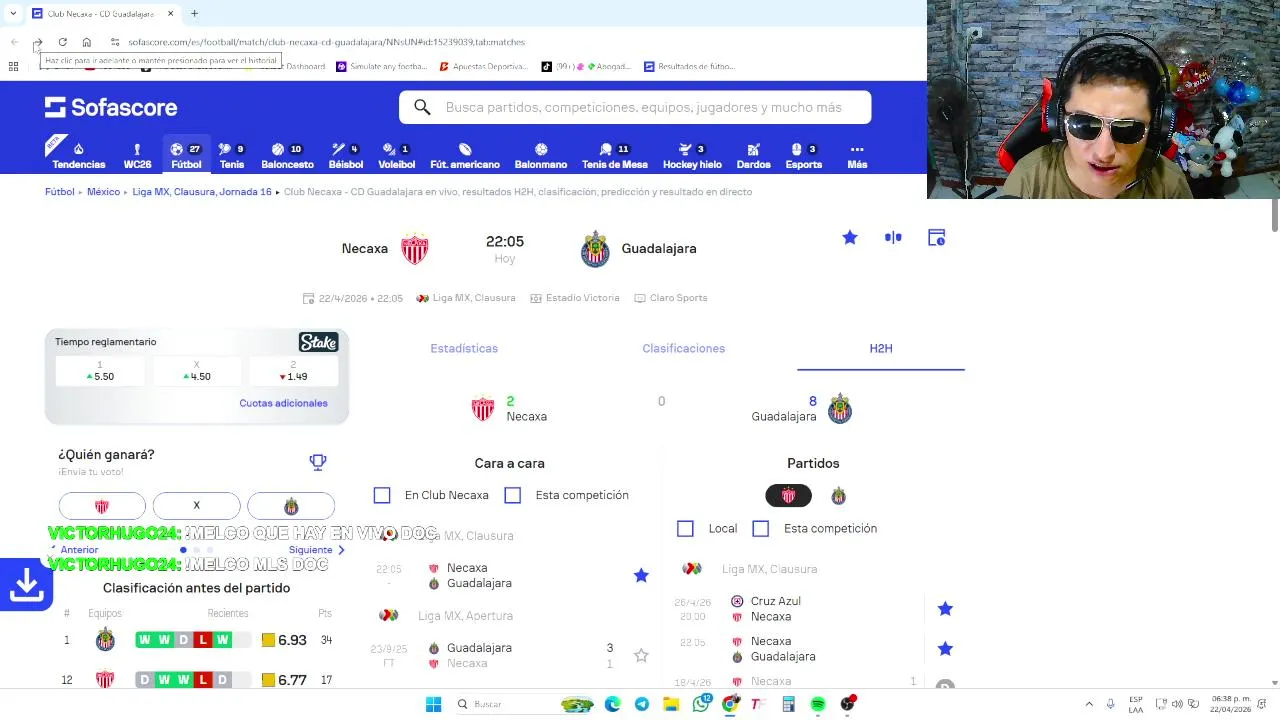1280x720 pixels.
Task: Click the Stake sponsor logo
Action: 318,342
